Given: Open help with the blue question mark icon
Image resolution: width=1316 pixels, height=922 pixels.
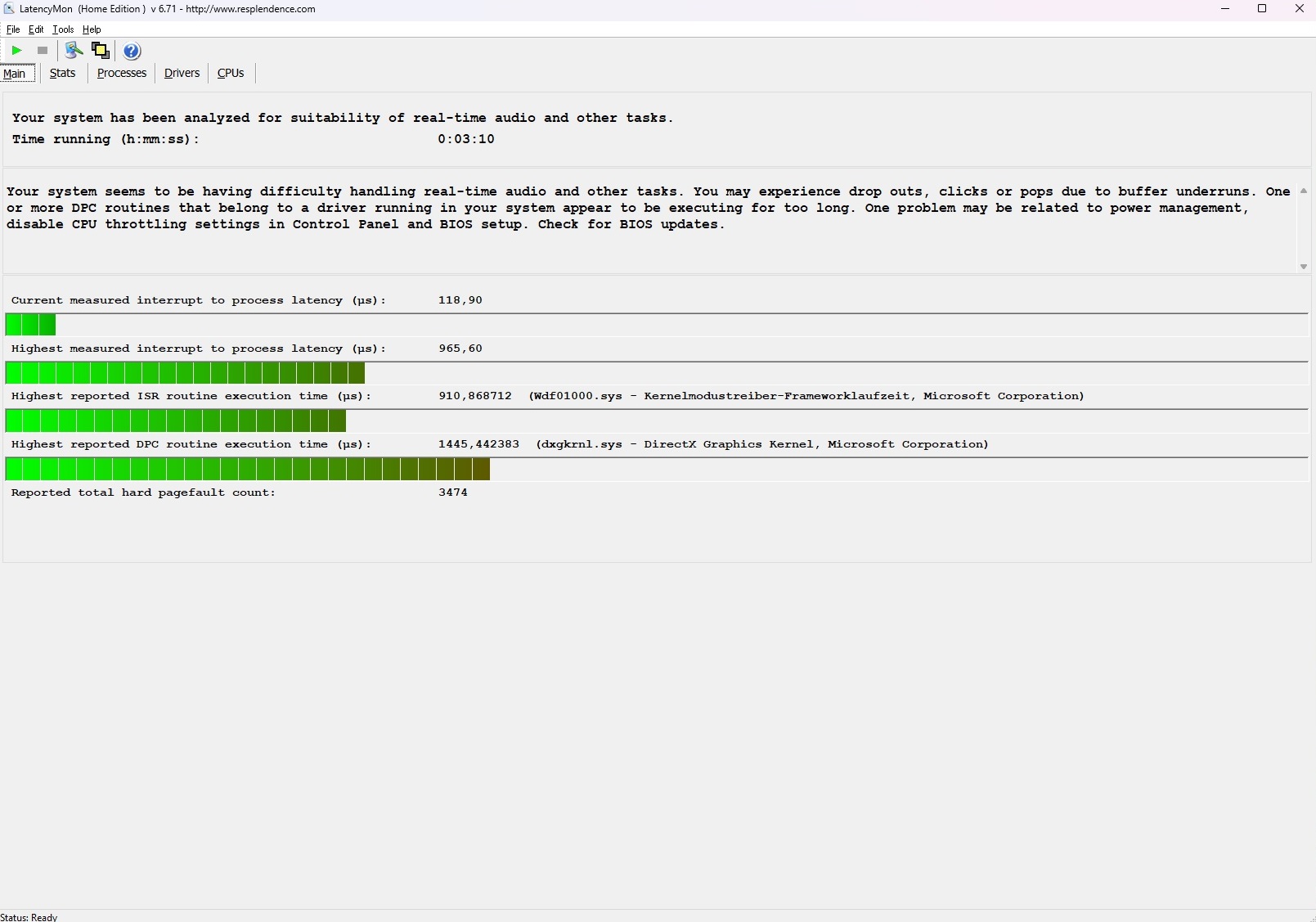Looking at the screenshot, I should pyautogui.click(x=132, y=51).
